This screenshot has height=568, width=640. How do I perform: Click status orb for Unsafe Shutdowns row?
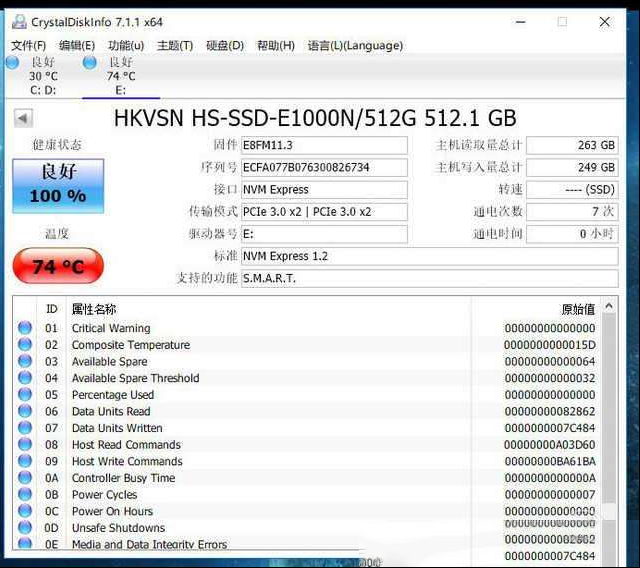coord(25,528)
